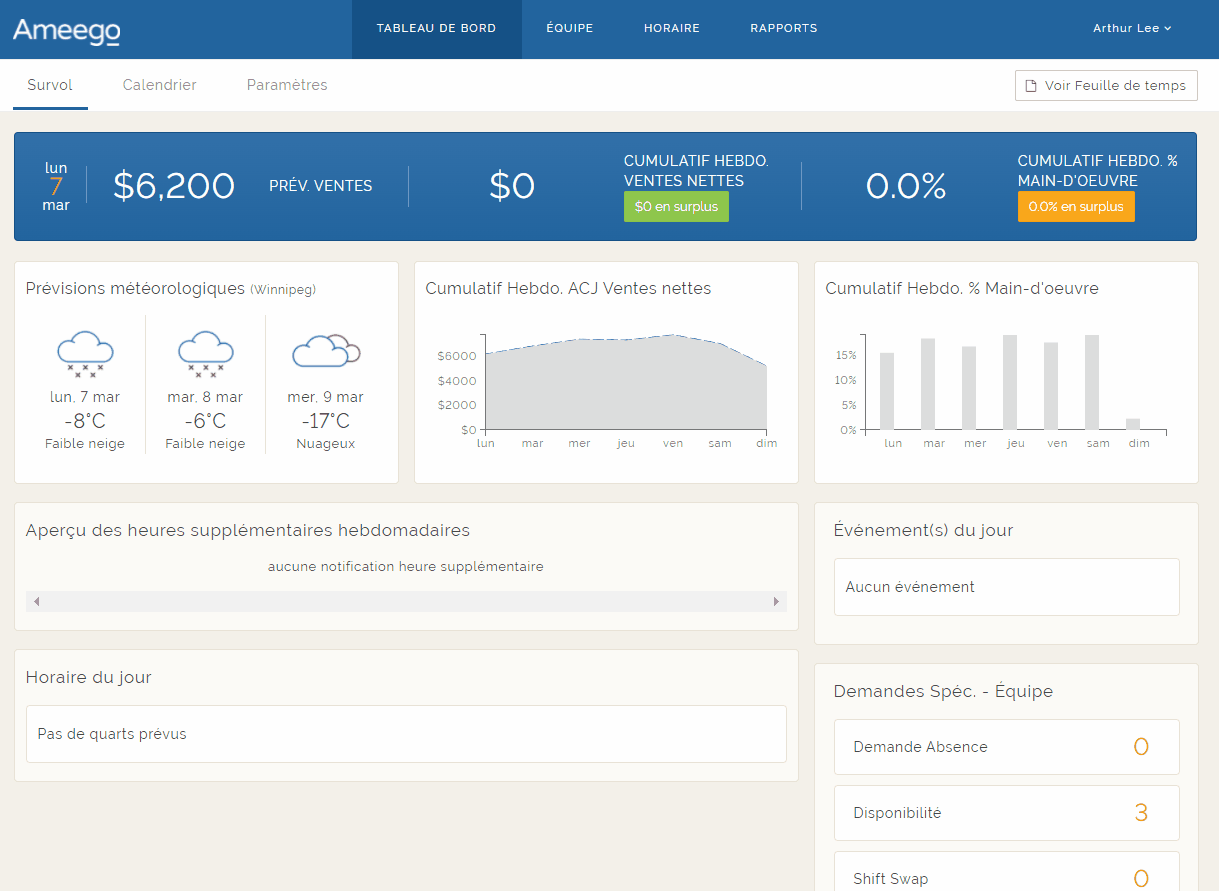Switch to the Calendrier tab
This screenshot has width=1219, height=891.
(159, 85)
